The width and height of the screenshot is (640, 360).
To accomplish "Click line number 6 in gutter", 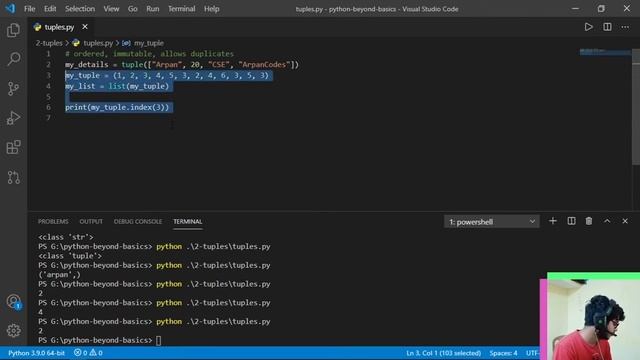I will pyautogui.click(x=49, y=107).
